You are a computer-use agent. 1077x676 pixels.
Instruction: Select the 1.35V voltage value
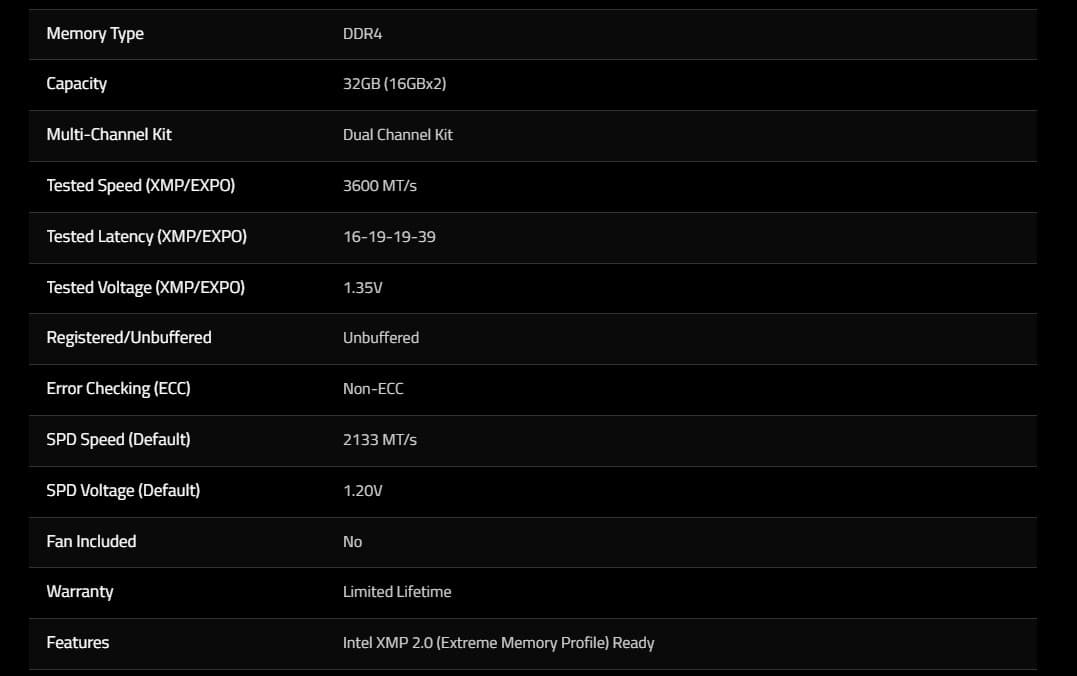[x=362, y=287]
